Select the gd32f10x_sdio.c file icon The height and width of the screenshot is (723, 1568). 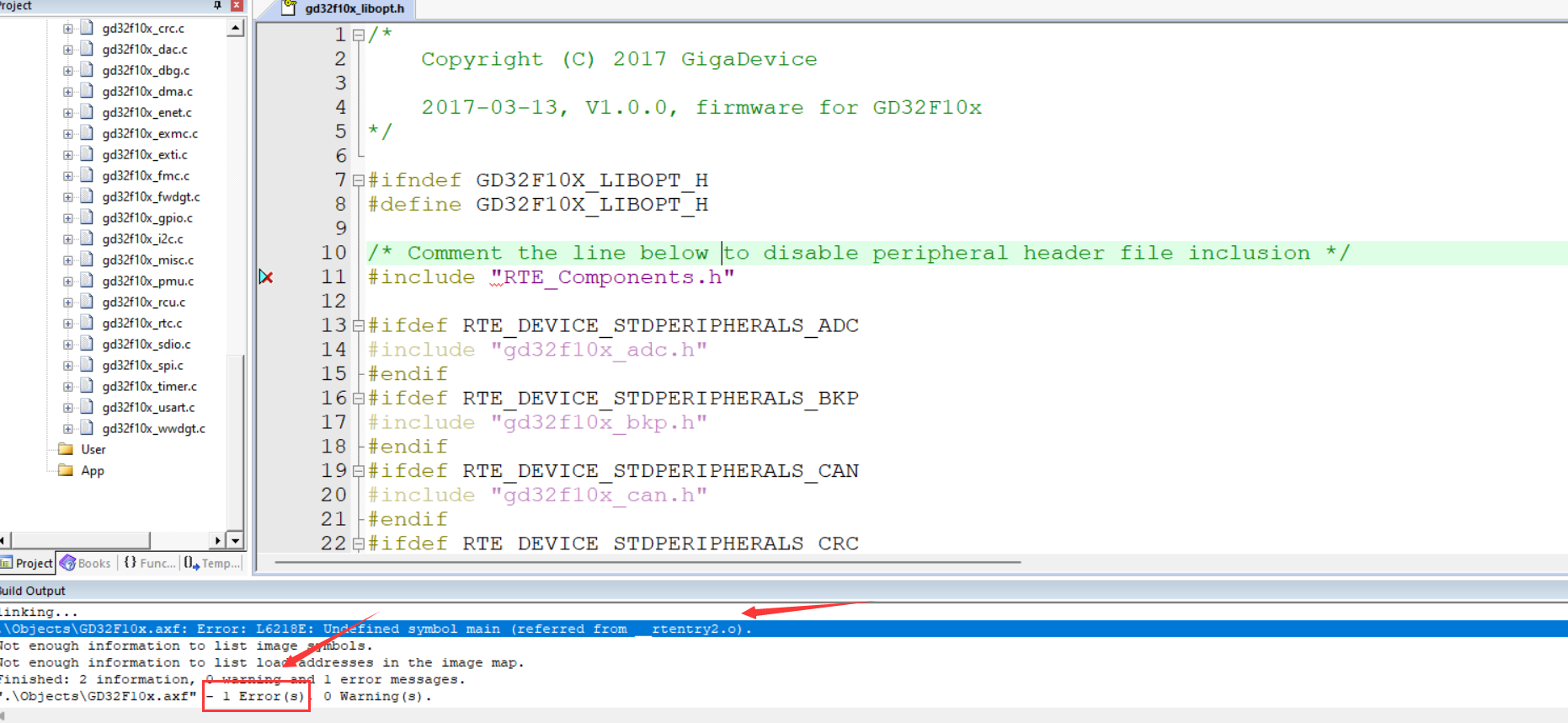tap(86, 344)
